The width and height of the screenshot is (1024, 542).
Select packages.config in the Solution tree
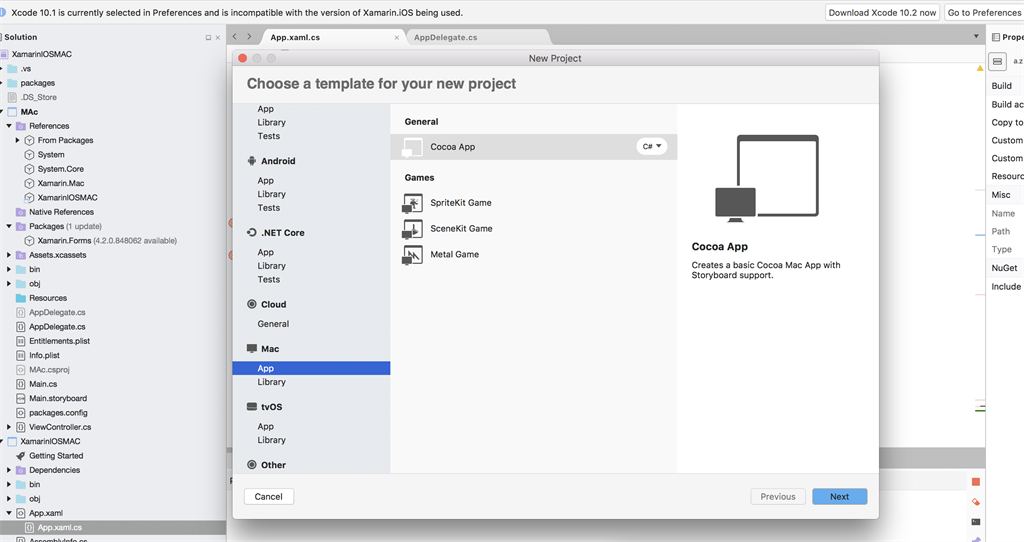pos(58,413)
